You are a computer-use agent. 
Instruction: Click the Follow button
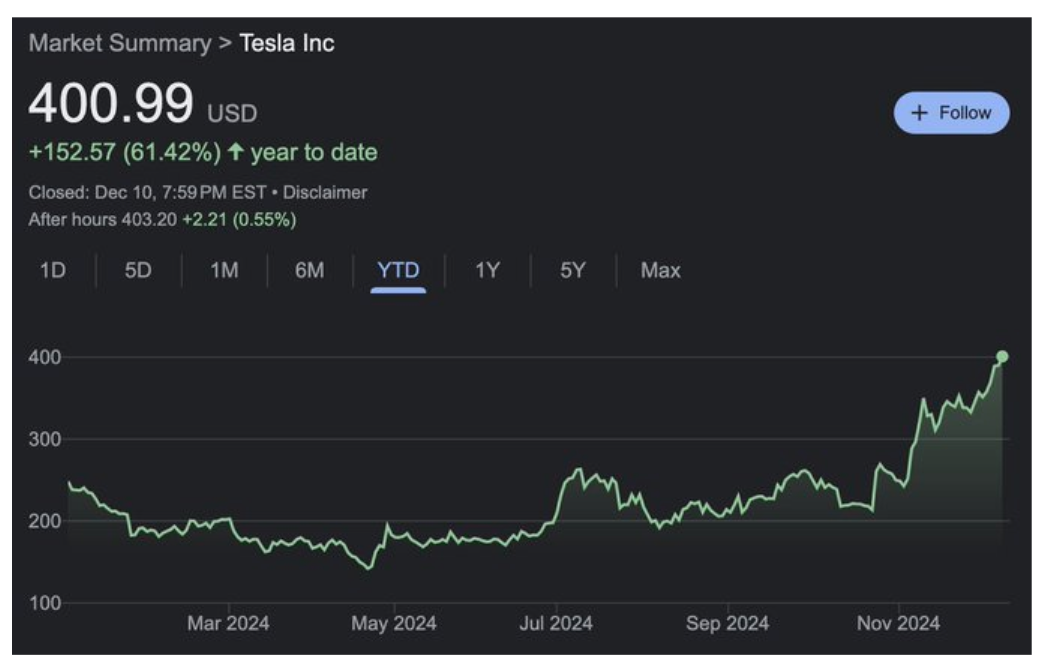tap(951, 113)
